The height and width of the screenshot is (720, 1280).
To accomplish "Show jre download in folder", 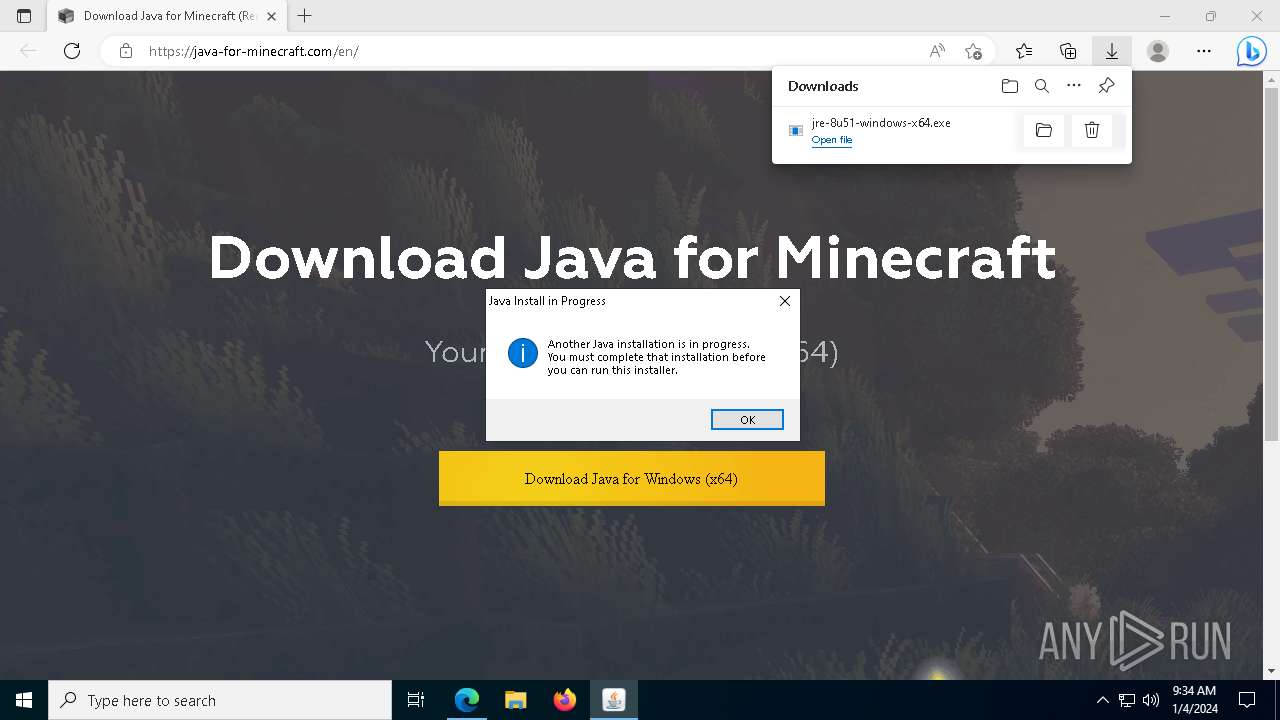I will click(1044, 130).
